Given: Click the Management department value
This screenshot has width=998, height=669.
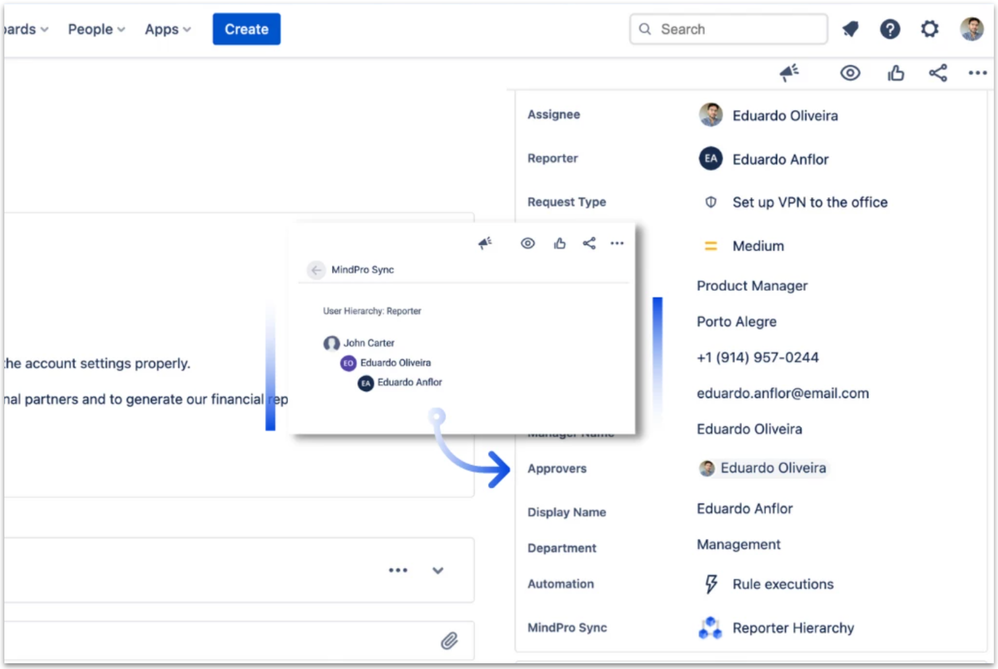Looking at the screenshot, I should pyautogui.click(x=738, y=545).
